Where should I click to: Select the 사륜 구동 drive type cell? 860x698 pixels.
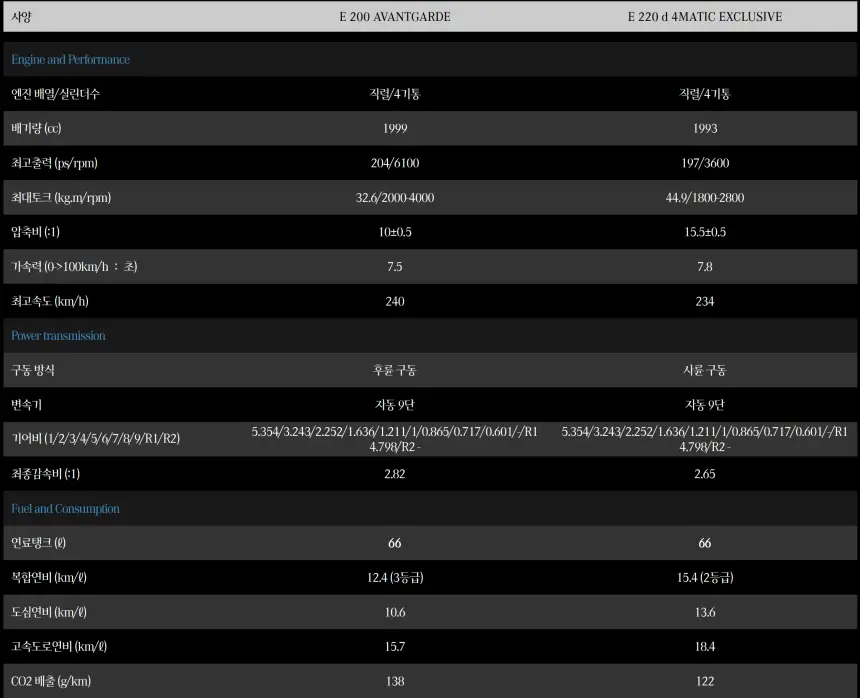click(705, 370)
